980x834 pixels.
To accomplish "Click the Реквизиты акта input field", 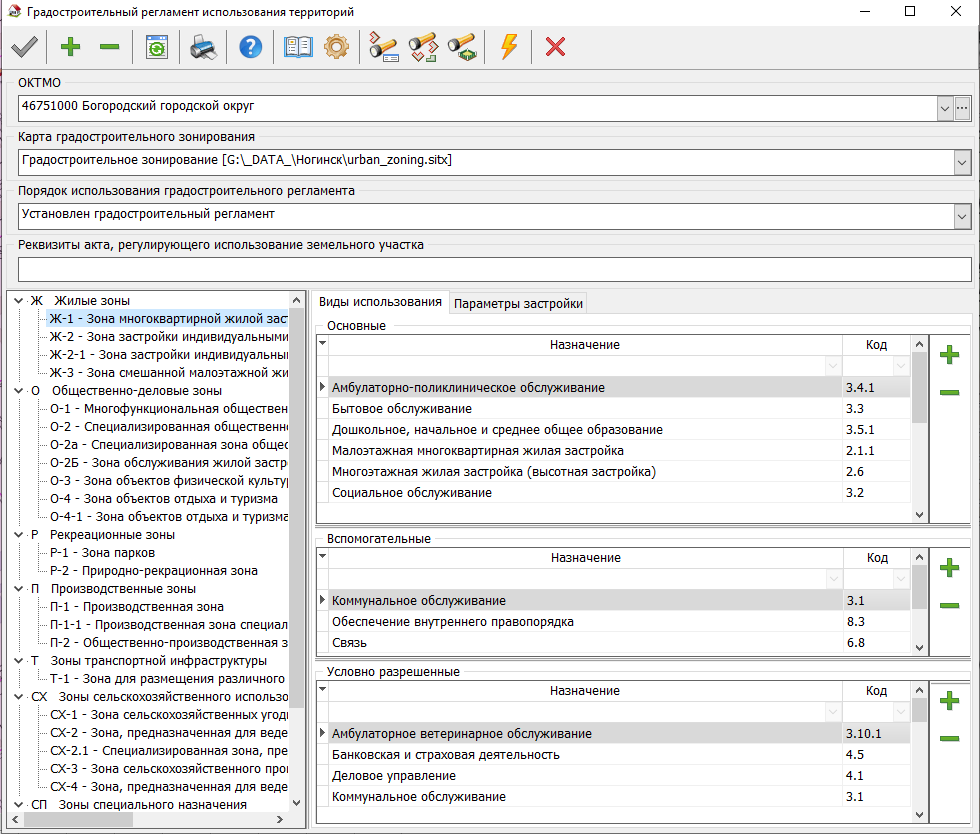I will 494,270.
